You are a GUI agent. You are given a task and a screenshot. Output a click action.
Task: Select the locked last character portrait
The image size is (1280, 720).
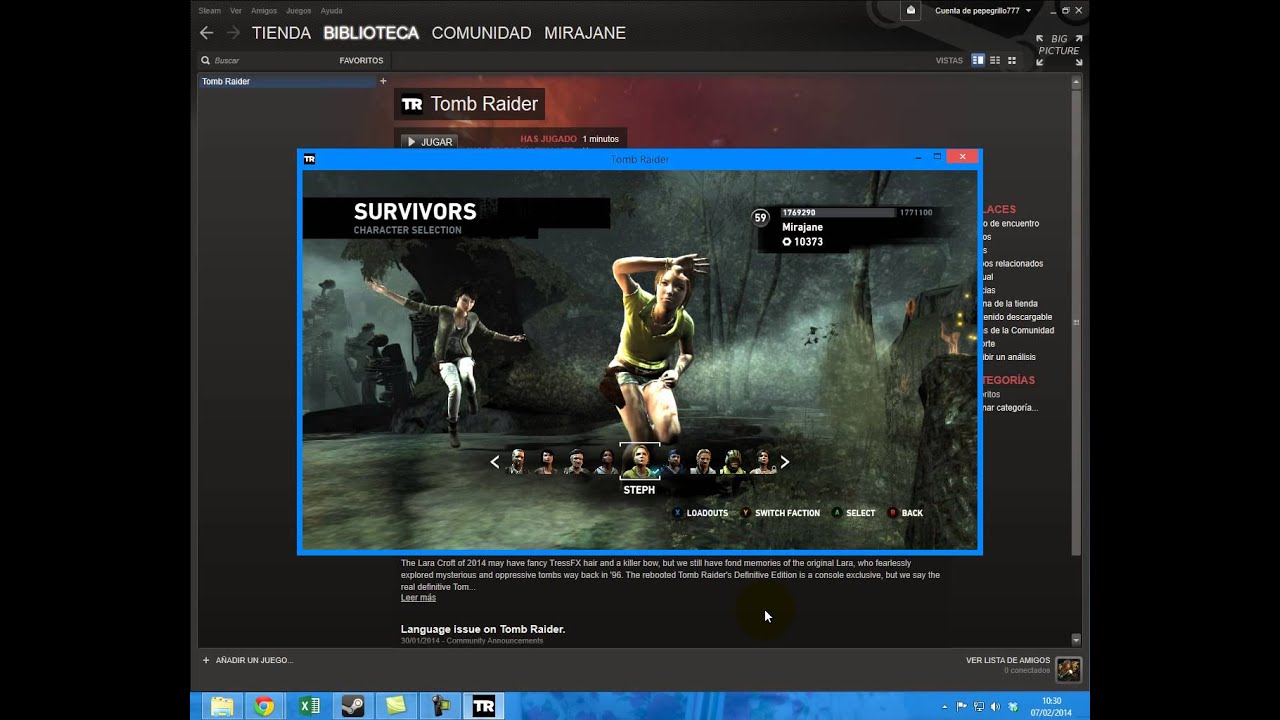(764, 461)
